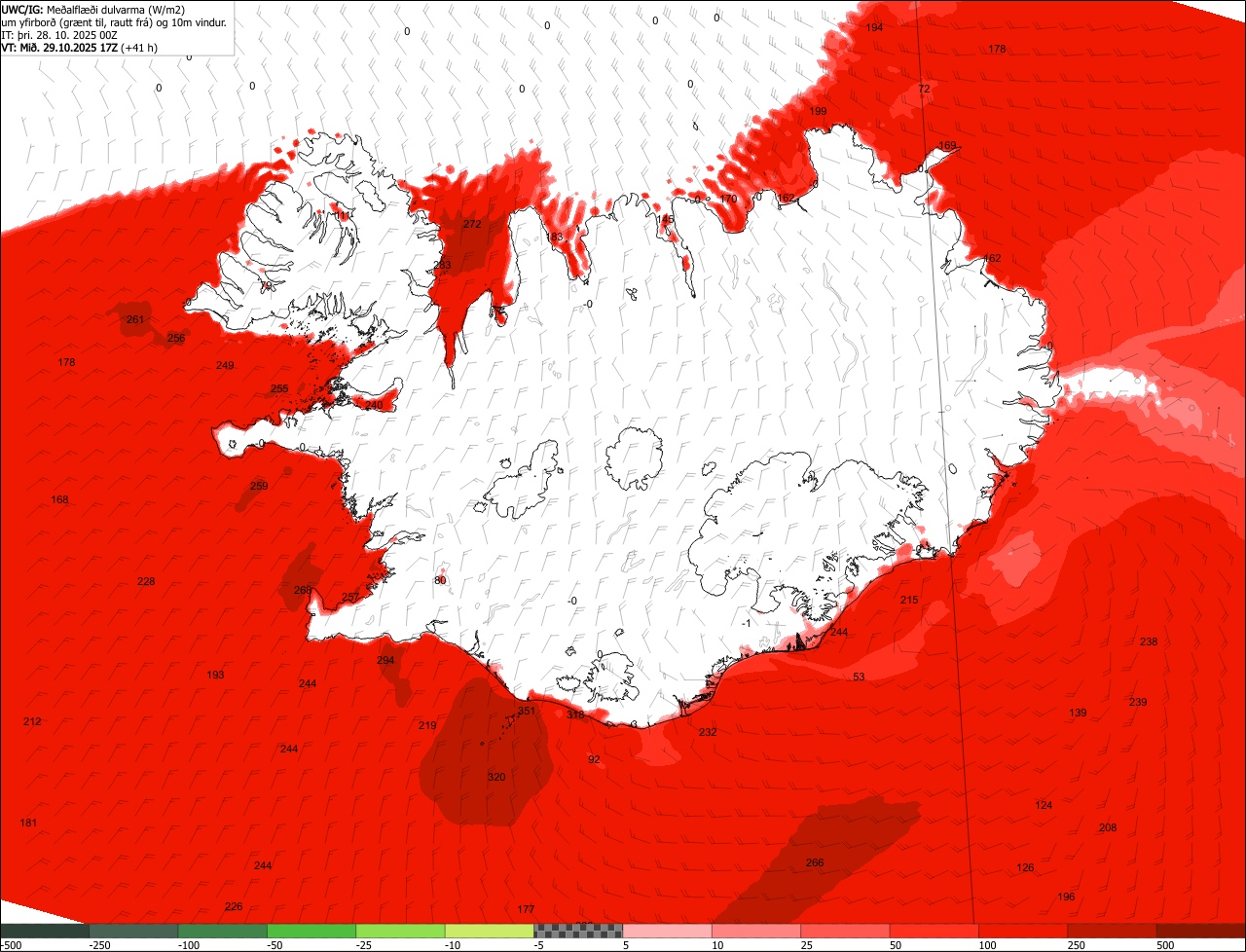Click the subtitle mentioning '10m vindur'
This screenshot has width=1246, height=952.
114,22
